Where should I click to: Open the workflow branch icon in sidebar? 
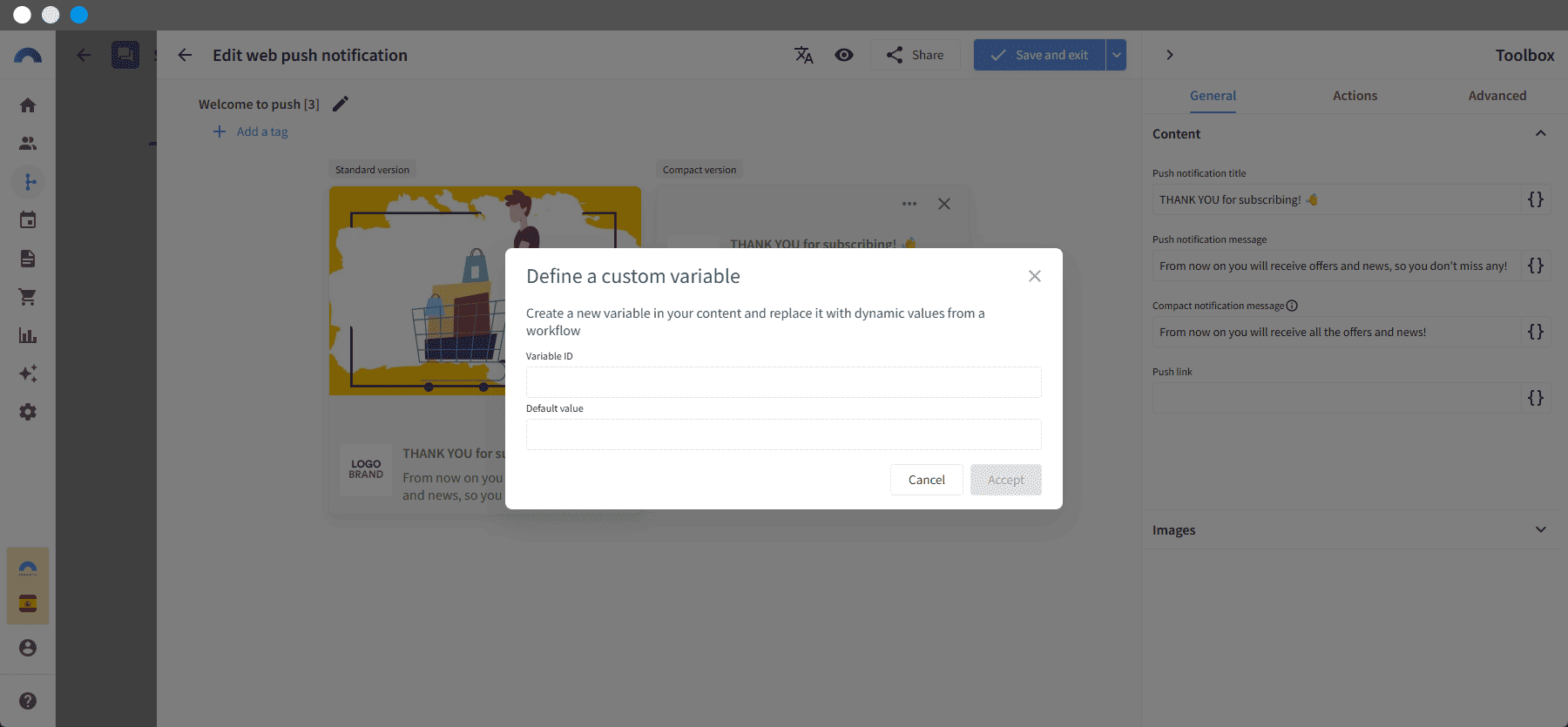pyautogui.click(x=28, y=182)
